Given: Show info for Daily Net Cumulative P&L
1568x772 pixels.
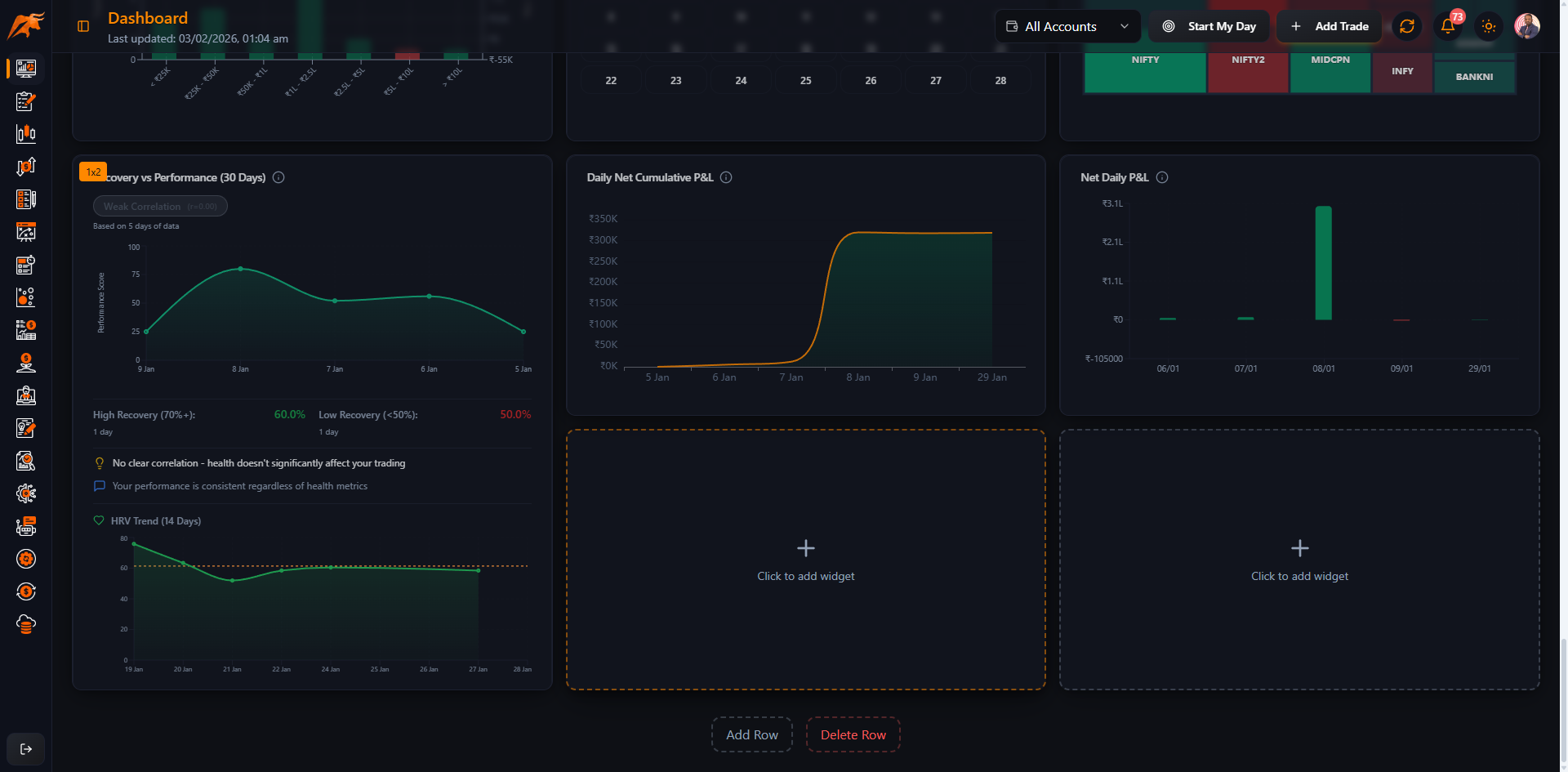Looking at the screenshot, I should (x=726, y=177).
